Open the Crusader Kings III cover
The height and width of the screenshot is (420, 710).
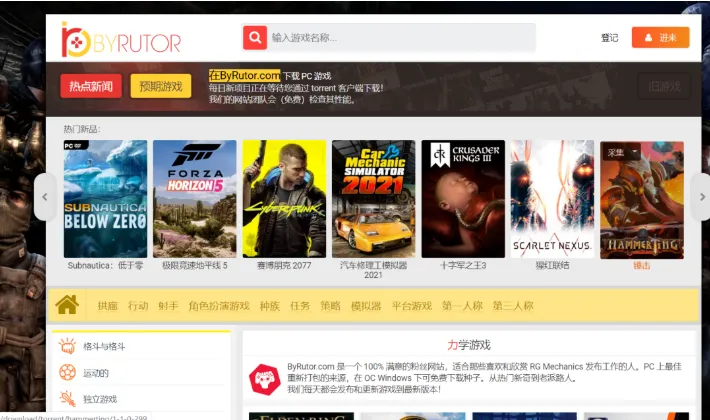(x=463, y=199)
